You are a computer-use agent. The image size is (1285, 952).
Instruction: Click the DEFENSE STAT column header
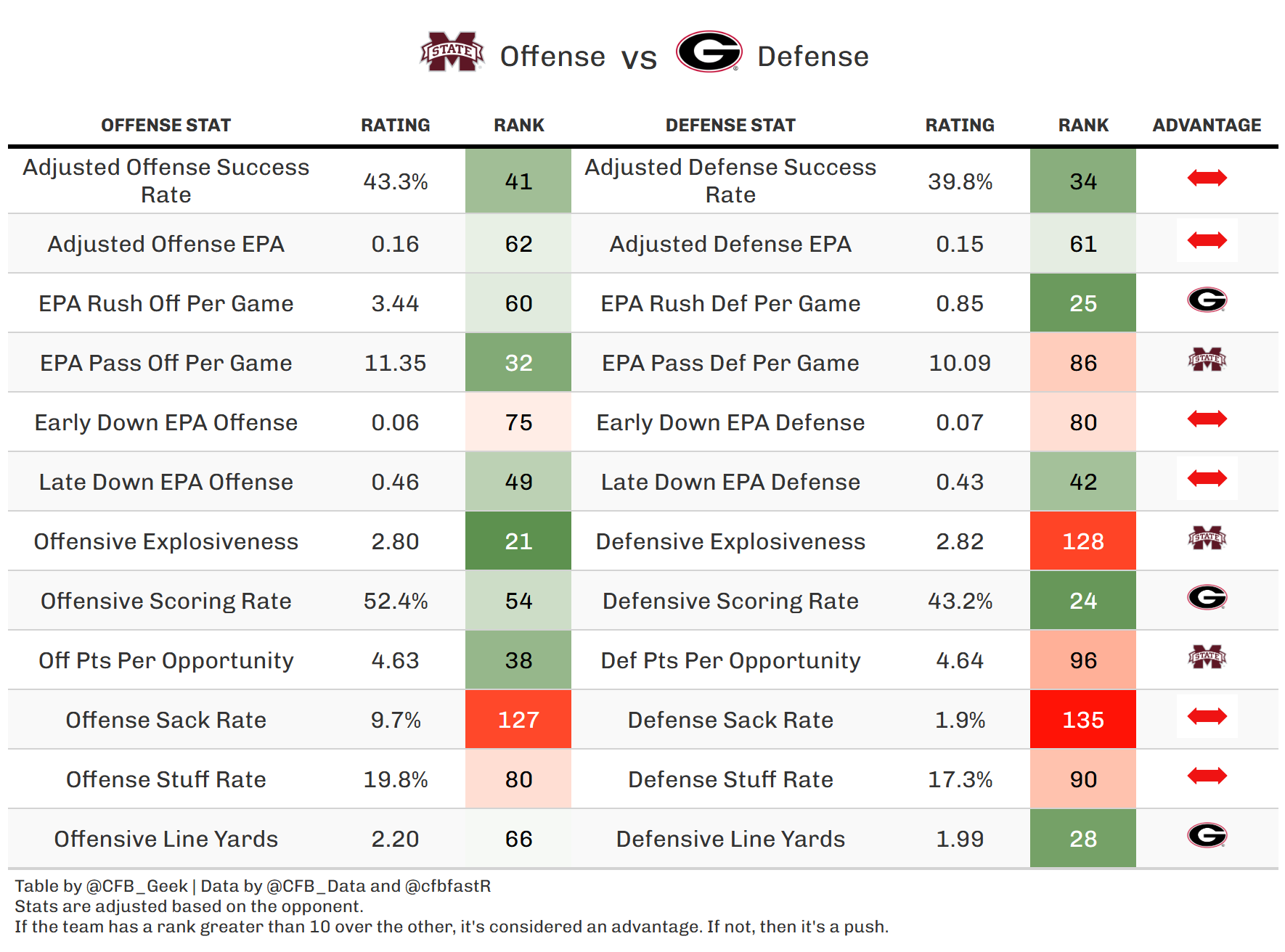pyautogui.click(x=730, y=126)
